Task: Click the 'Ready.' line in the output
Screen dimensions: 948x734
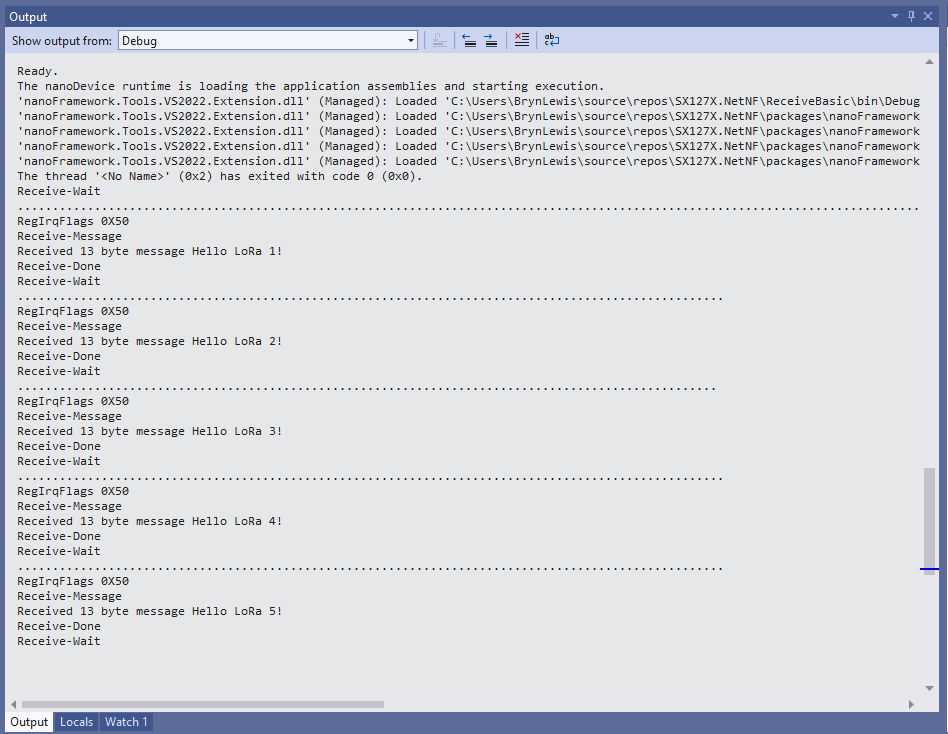Action: pyautogui.click(x=38, y=71)
